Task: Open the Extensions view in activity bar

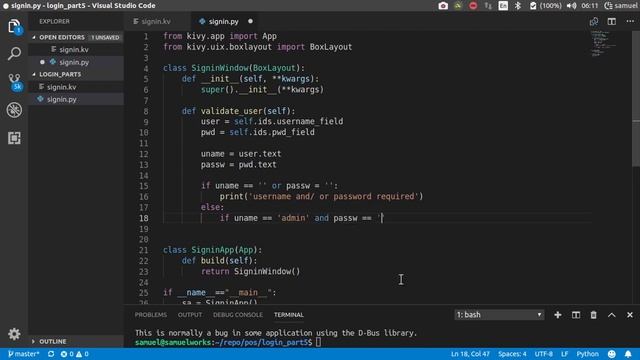Action: coord(14,138)
